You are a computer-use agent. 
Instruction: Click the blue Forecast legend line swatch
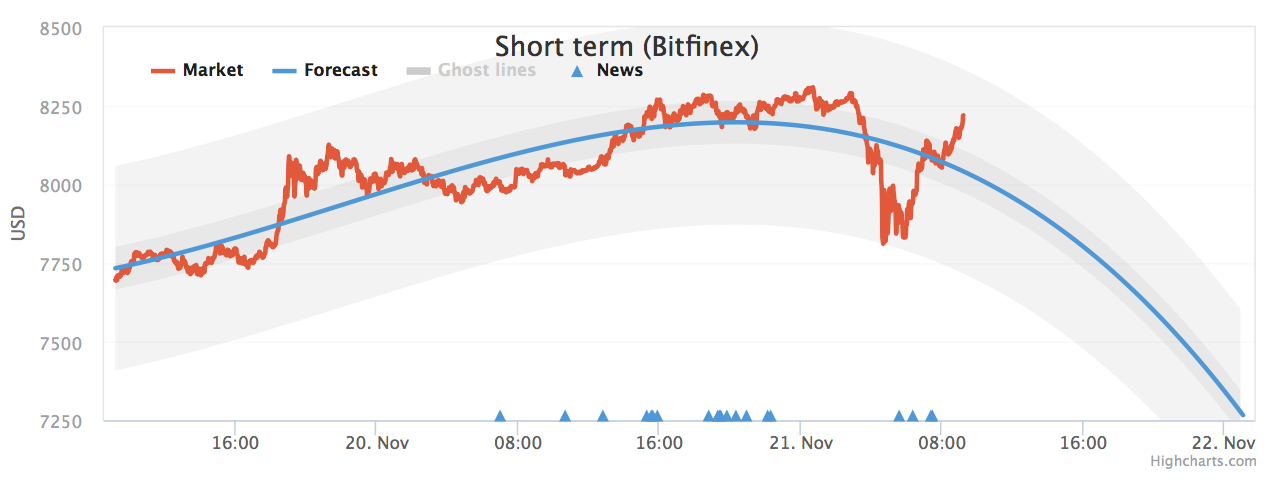(285, 71)
